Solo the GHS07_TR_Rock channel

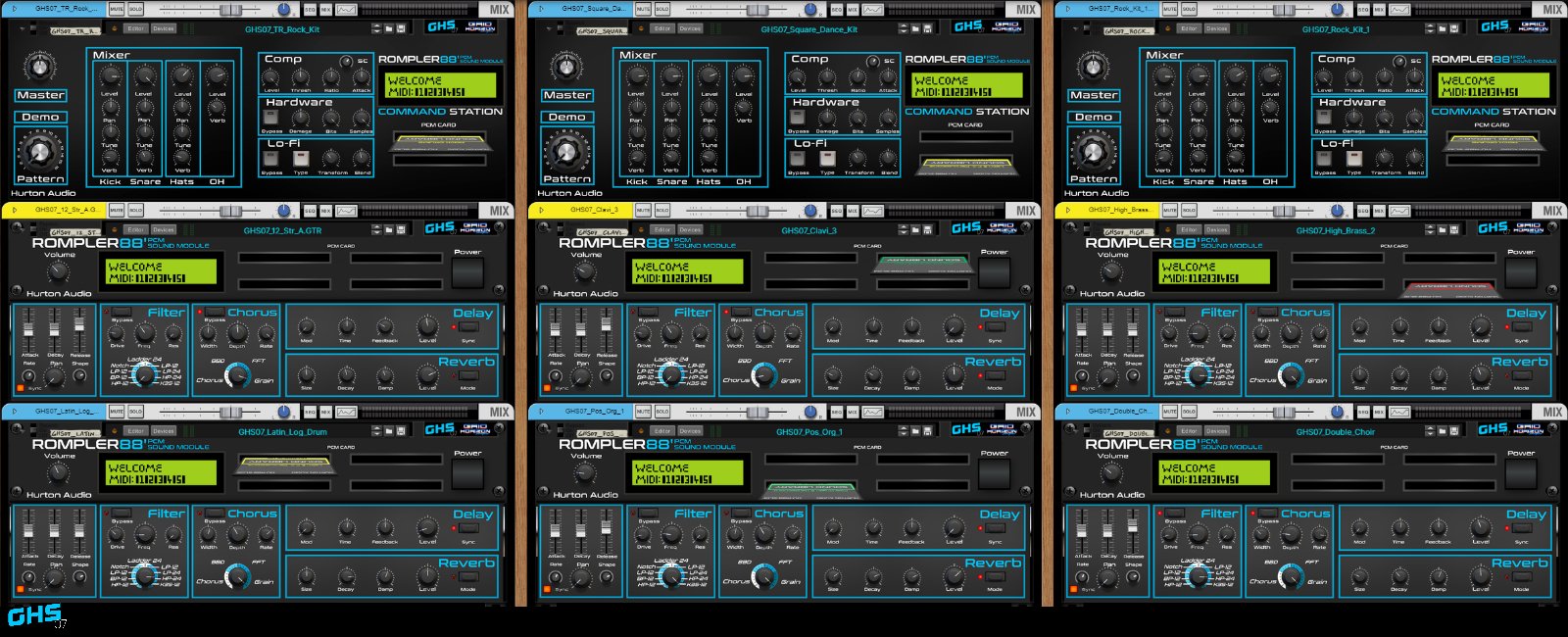coord(135,9)
